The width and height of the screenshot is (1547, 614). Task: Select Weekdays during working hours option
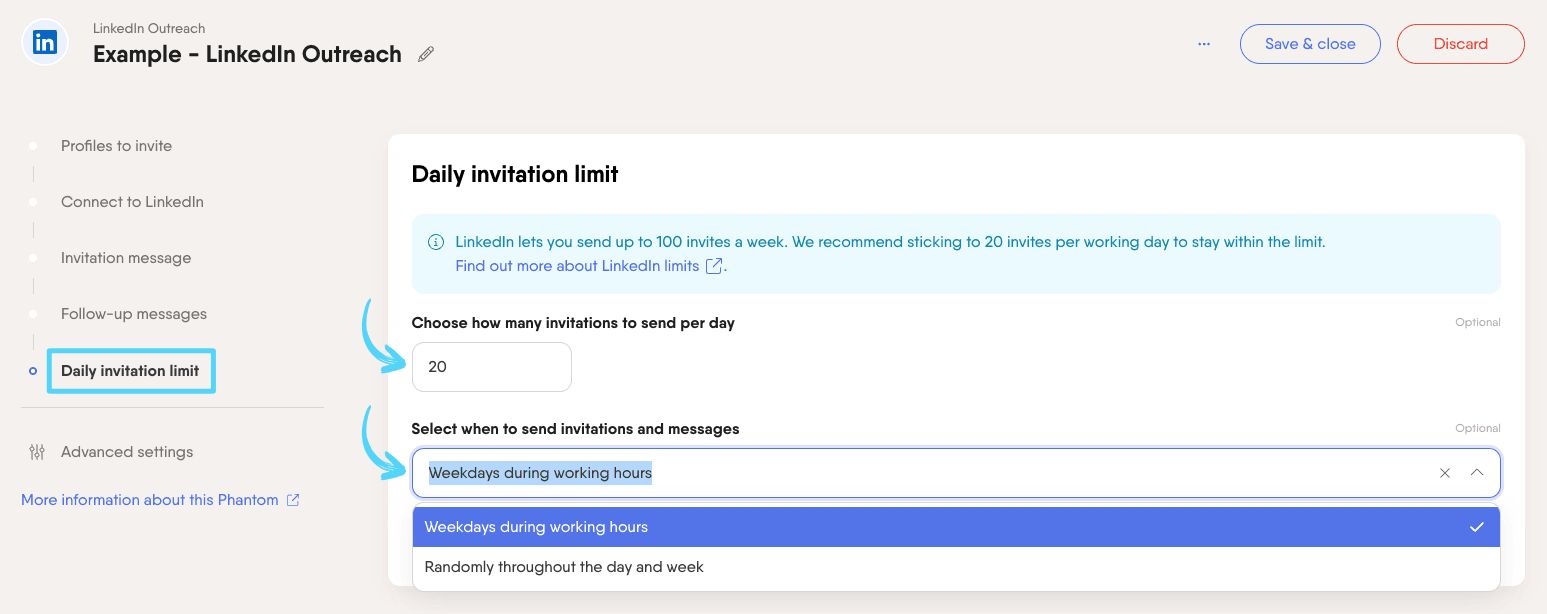coord(956,527)
